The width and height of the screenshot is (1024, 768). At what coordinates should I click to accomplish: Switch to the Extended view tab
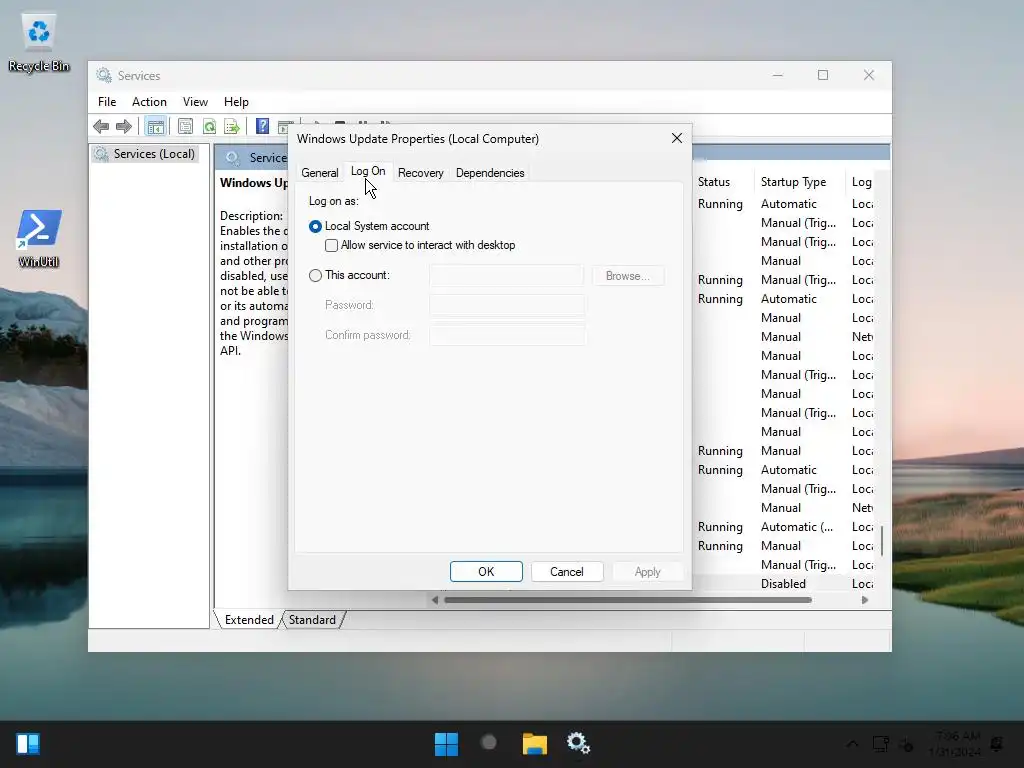pos(249,620)
